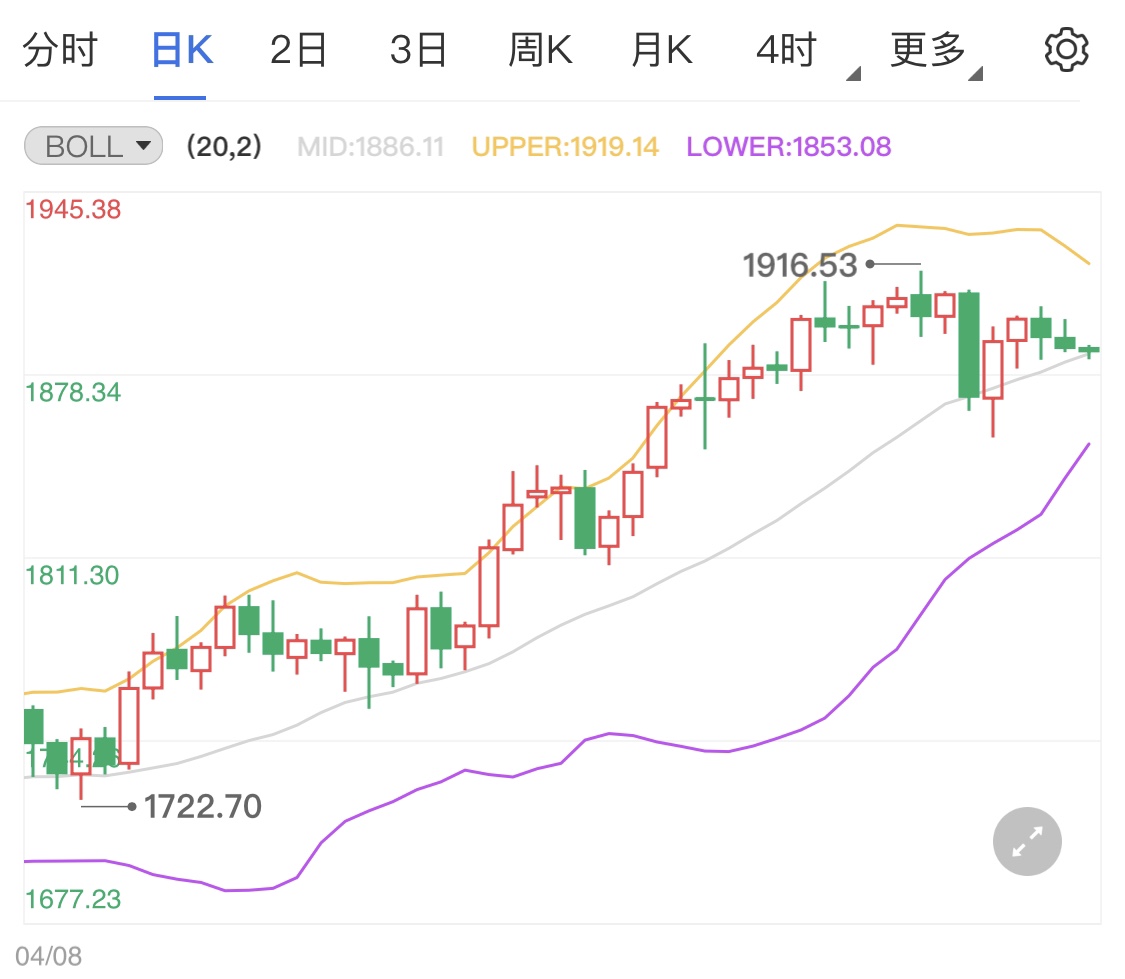Click the 1945.38 axis label
This screenshot has width=1125, height=979.
[x=73, y=209]
